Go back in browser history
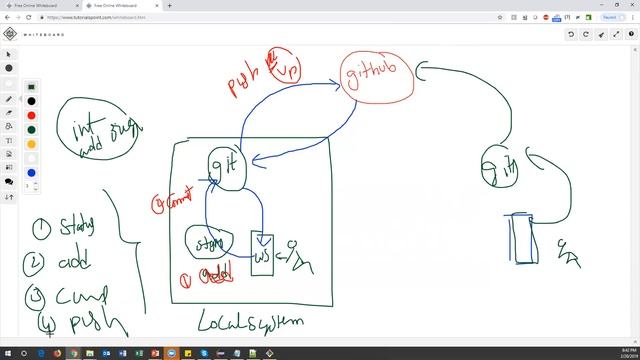 pyautogui.click(x=7, y=18)
